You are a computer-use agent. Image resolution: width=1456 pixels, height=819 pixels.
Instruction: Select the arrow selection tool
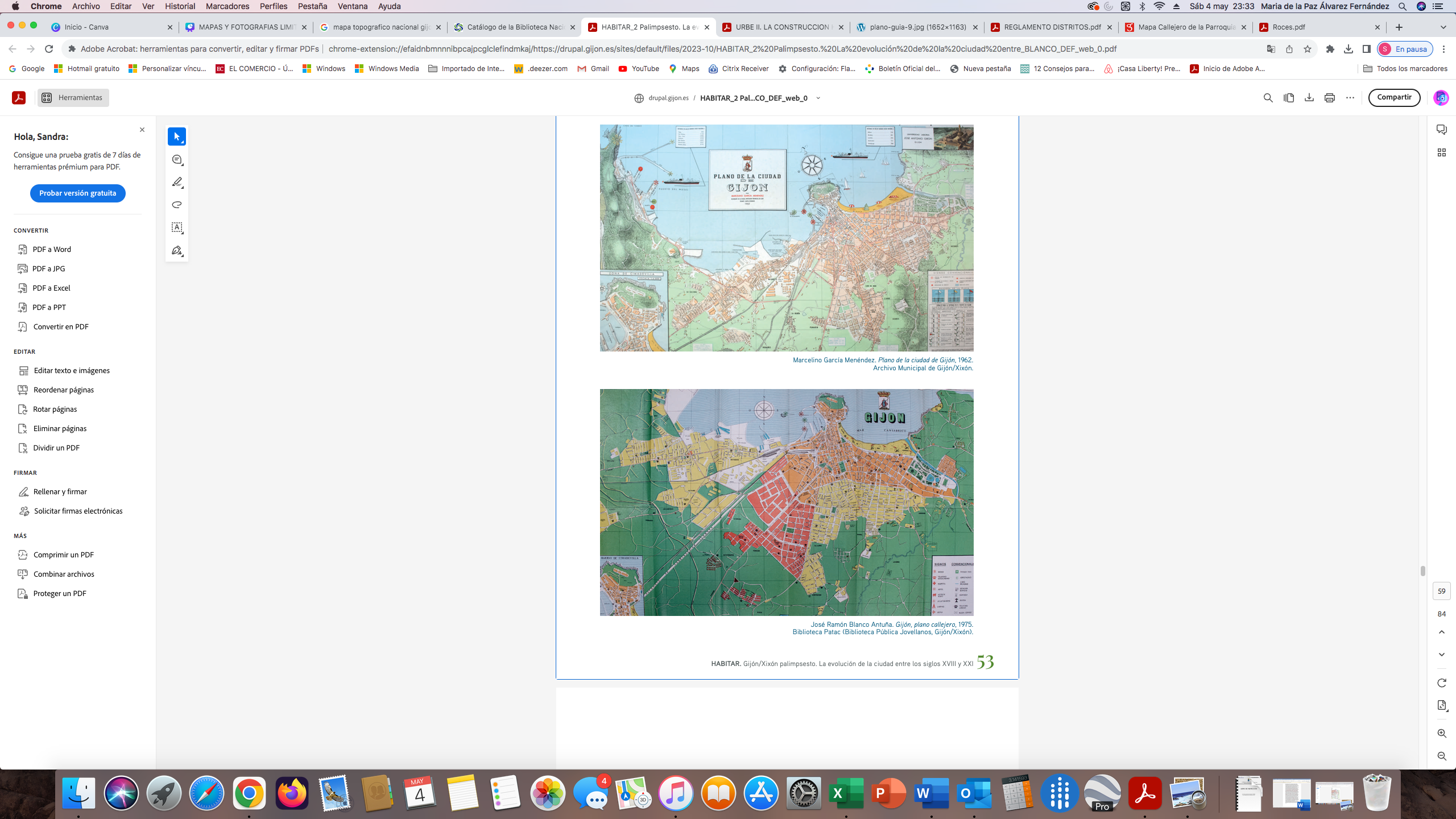coord(177,136)
